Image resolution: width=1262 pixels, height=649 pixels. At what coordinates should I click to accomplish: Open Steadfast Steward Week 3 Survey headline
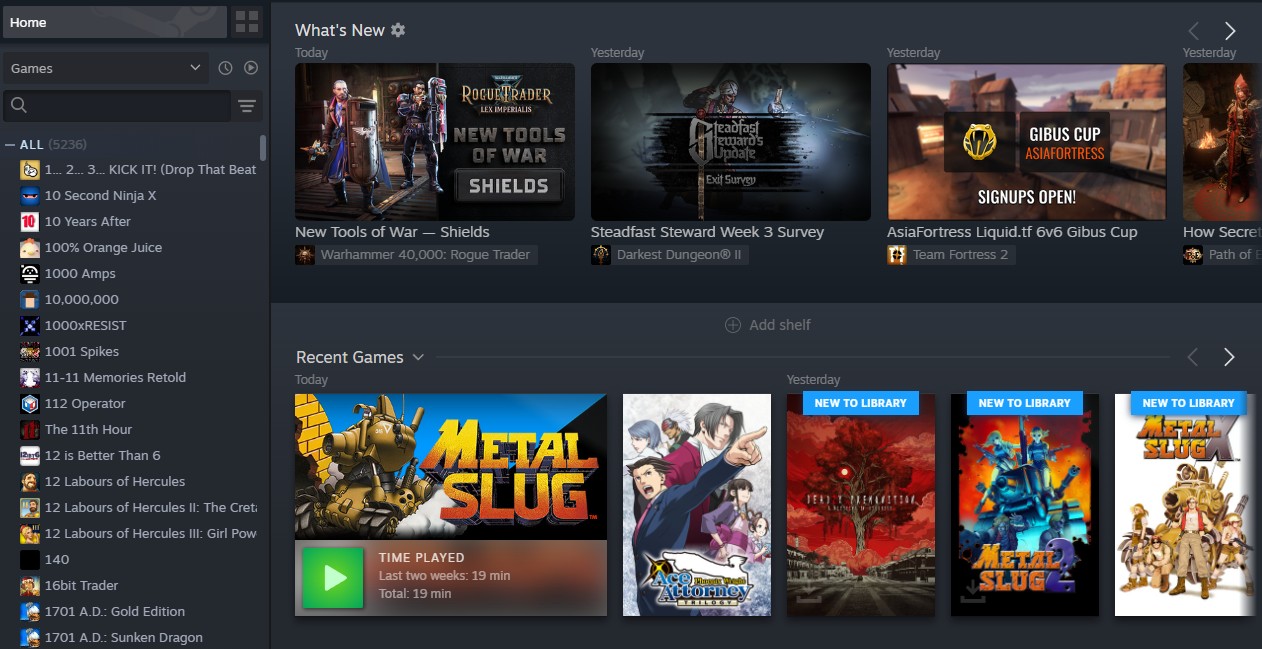(x=707, y=232)
